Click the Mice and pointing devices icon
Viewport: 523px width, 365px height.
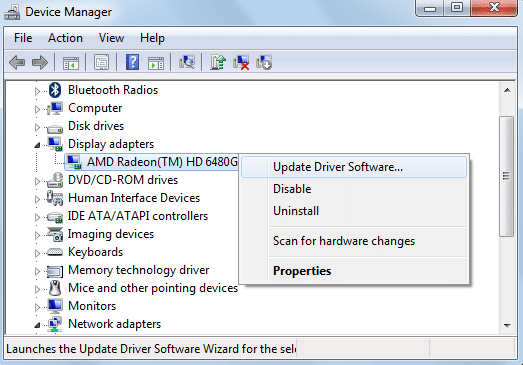coord(55,288)
